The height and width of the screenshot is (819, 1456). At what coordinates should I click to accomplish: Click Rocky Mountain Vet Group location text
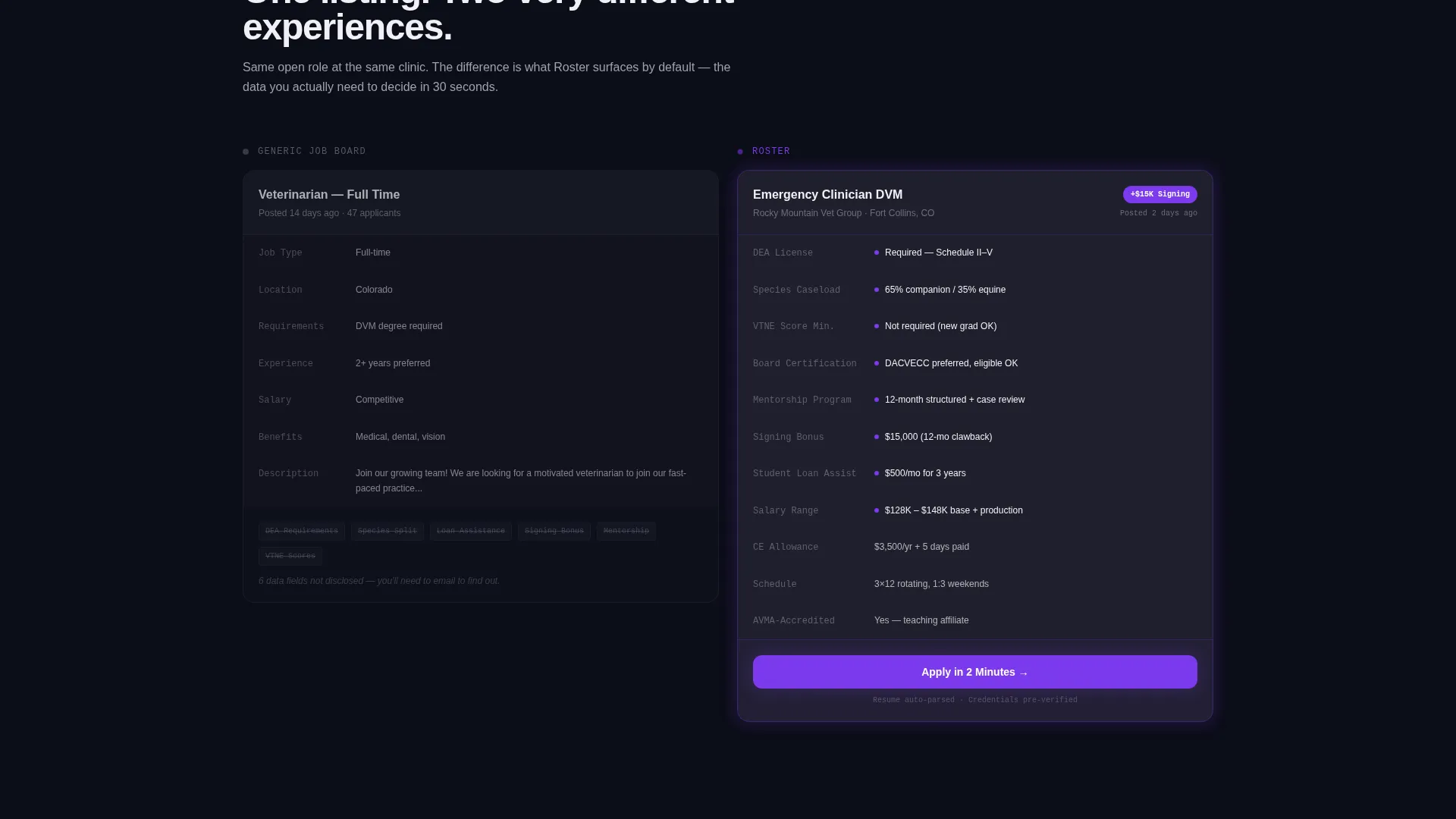(843, 213)
